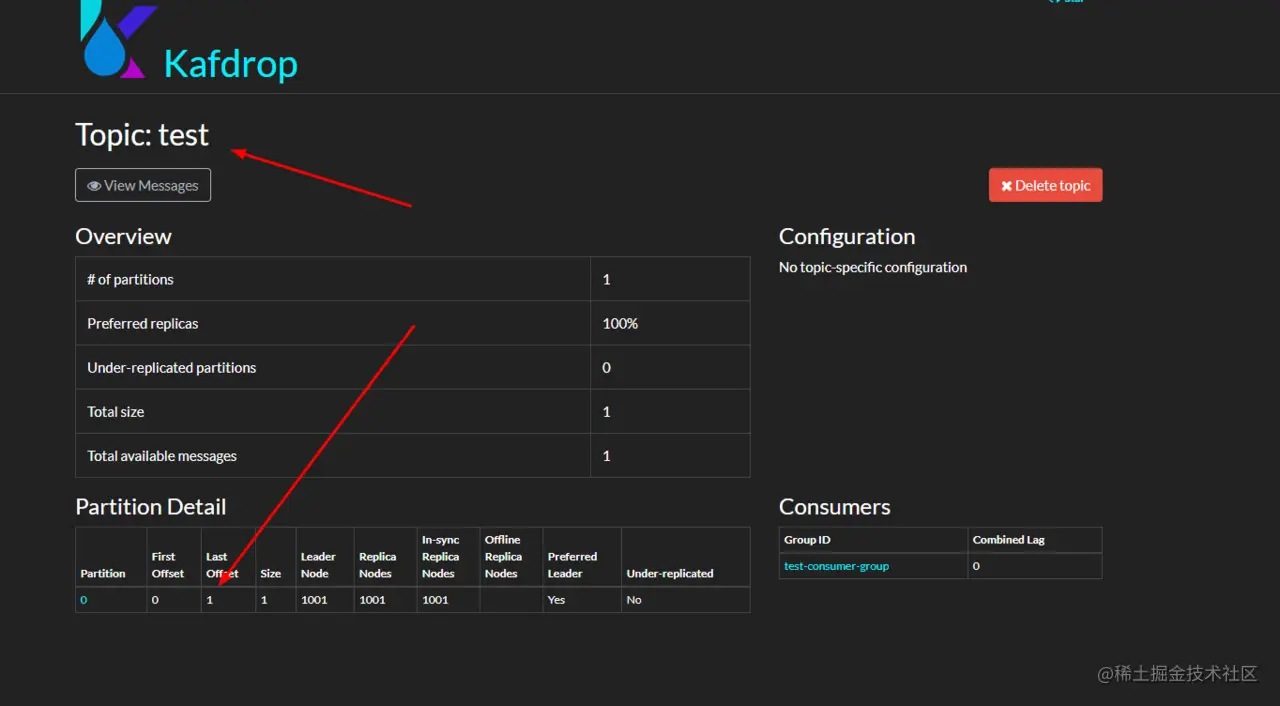Click the Delete topic button

(1045, 185)
